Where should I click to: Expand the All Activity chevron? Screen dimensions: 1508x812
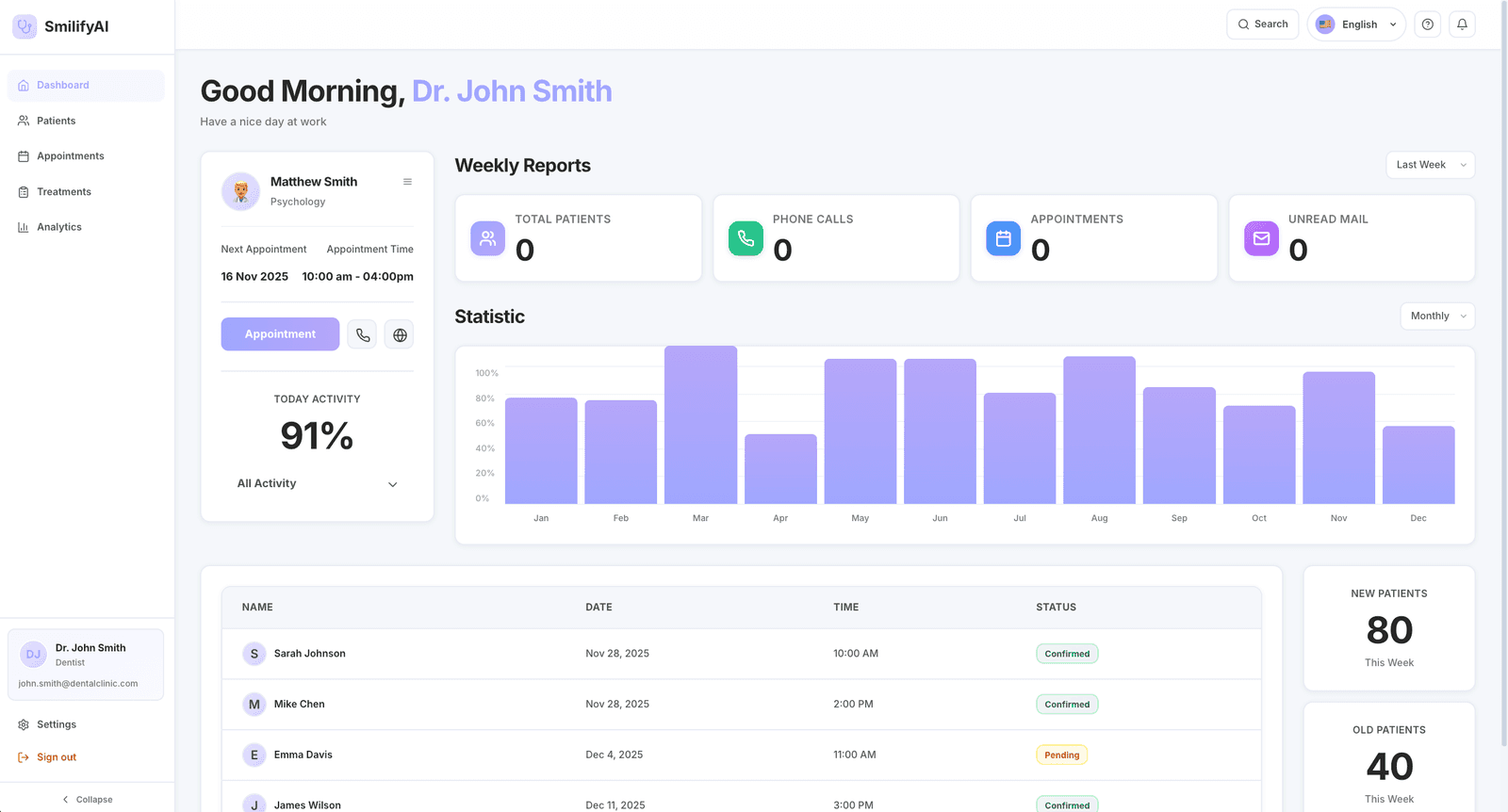pyautogui.click(x=393, y=484)
